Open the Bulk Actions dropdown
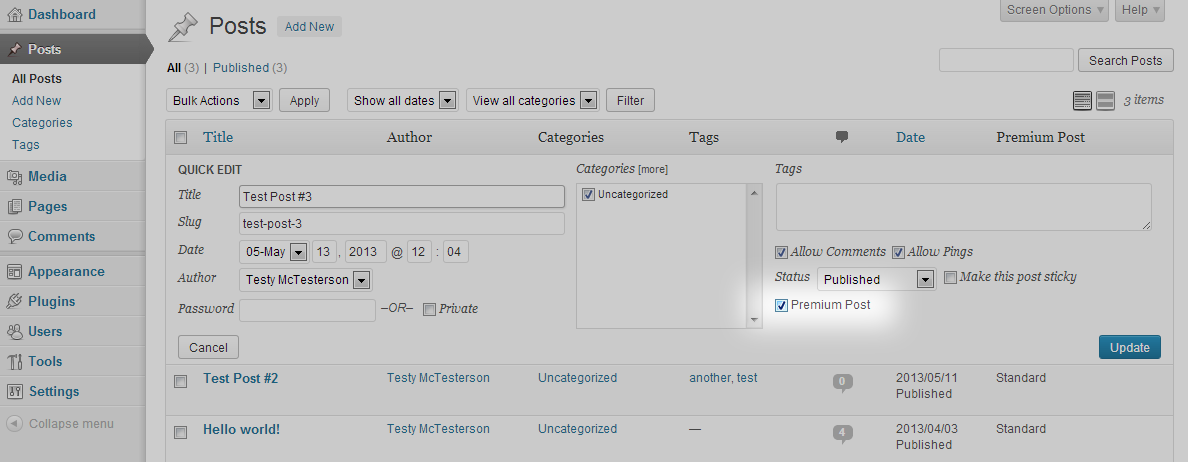The width and height of the screenshot is (1188, 462). coord(220,100)
